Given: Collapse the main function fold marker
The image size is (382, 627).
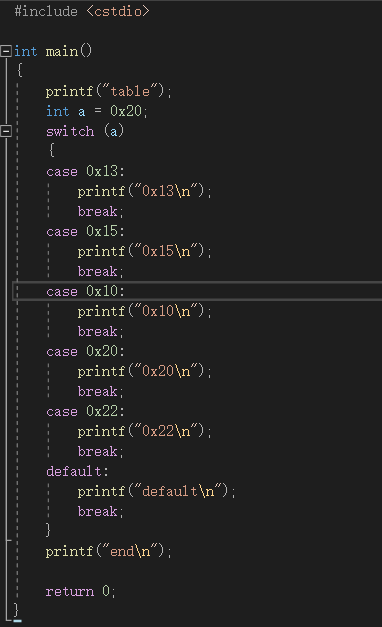Looking at the screenshot, I should coord(6,51).
